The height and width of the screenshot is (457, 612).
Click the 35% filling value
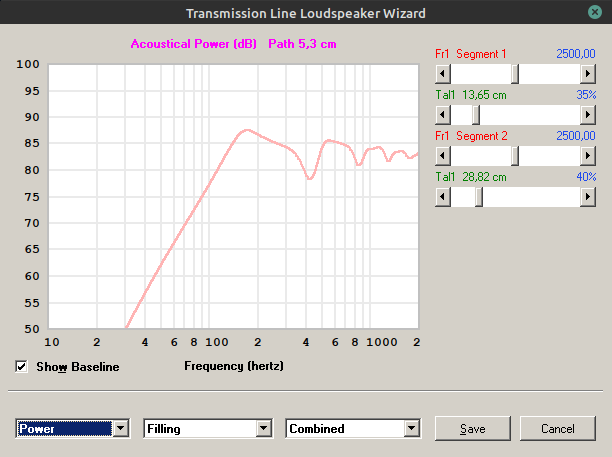click(x=586, y=95)
